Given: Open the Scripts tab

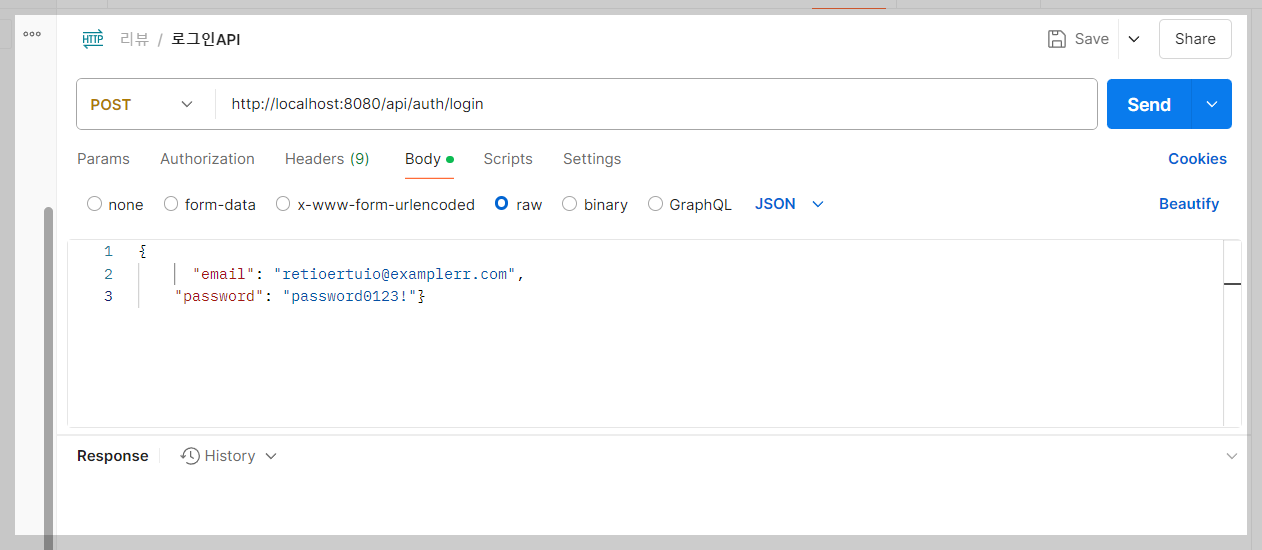Looking at the screenshot, I should (508, 159).
